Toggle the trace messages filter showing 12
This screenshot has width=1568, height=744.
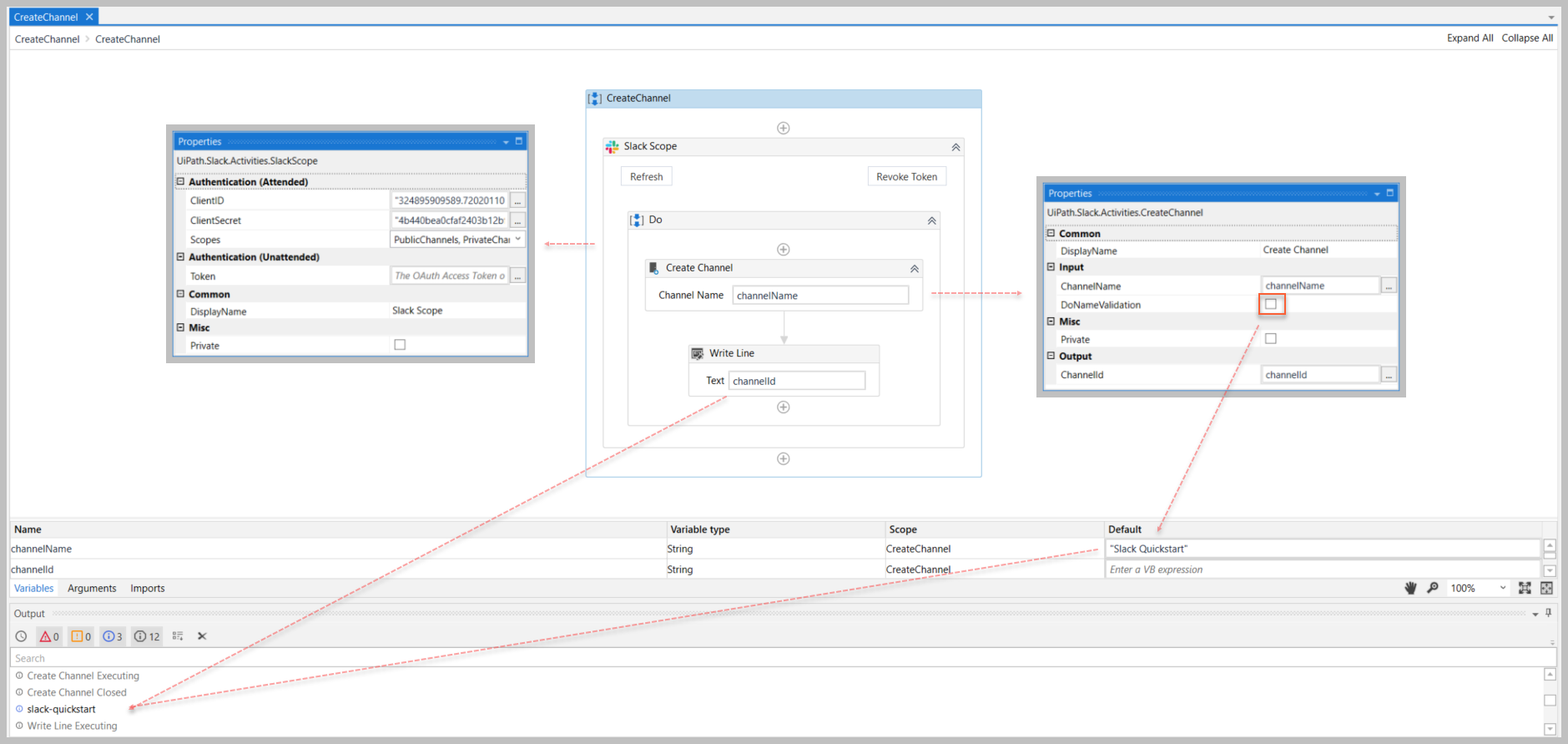[x=147, y=636]
